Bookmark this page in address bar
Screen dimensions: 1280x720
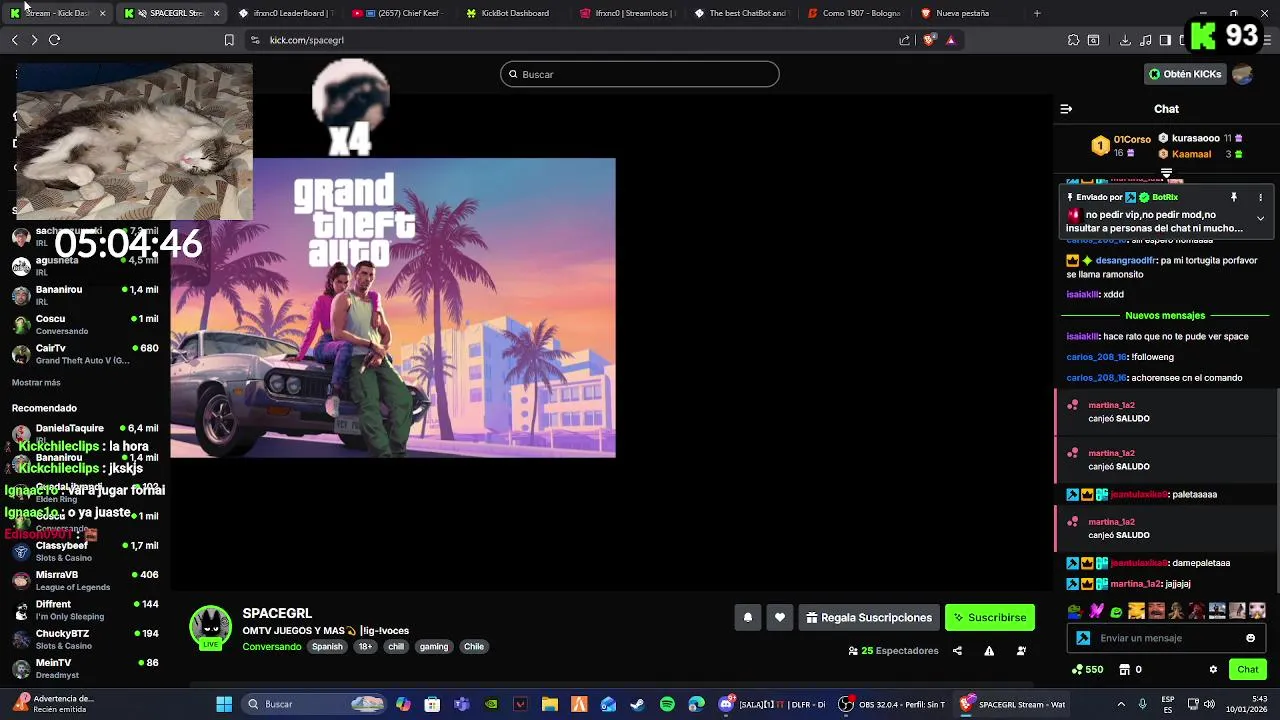coord(229,40)
